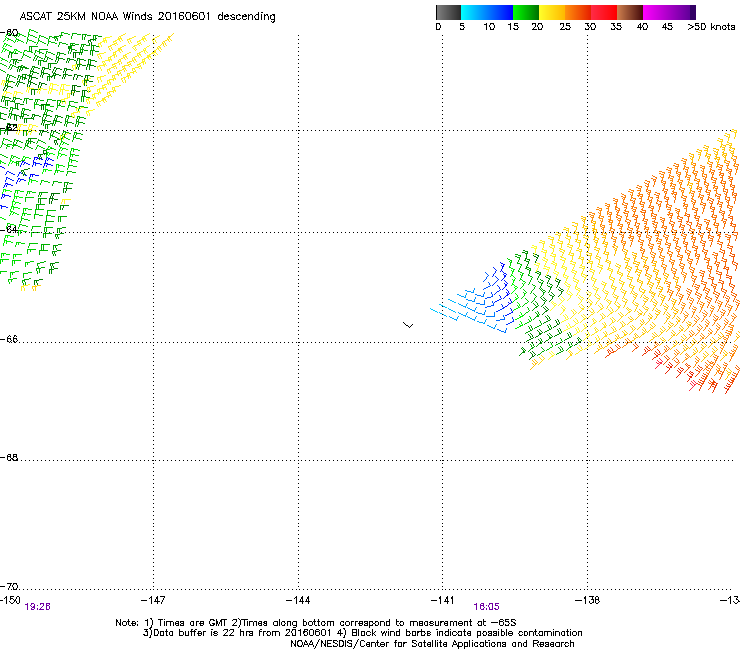The width and height of the screenshot is (740, 650).
Task: Click the latitude label '-64'
Action: pyautogui.click(x=9, y=229)
